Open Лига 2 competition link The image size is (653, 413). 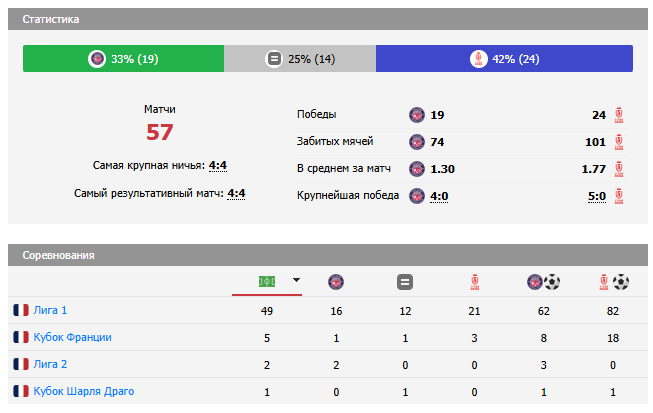point(50,364)
